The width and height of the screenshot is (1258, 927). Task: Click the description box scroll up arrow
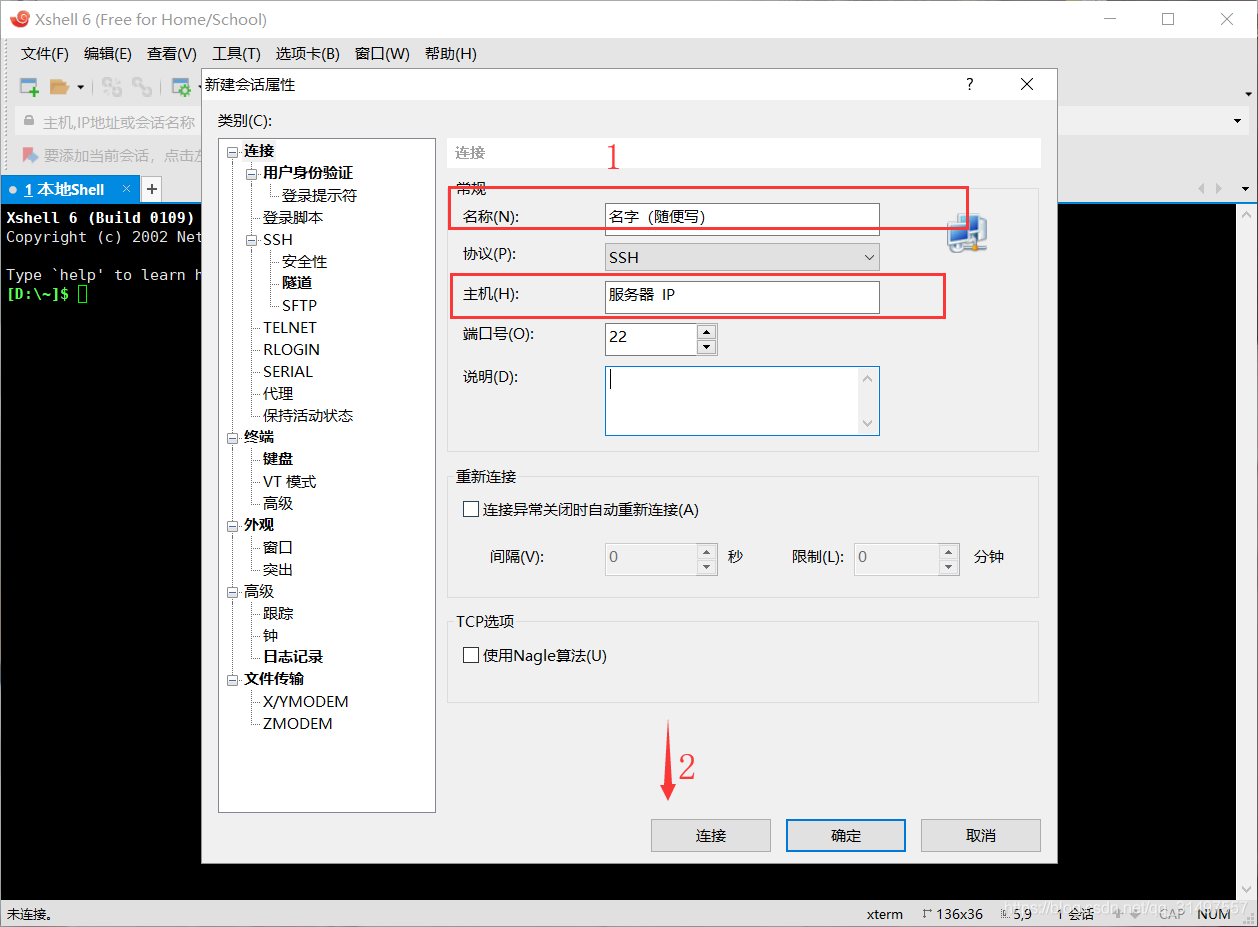click(868, 378)
